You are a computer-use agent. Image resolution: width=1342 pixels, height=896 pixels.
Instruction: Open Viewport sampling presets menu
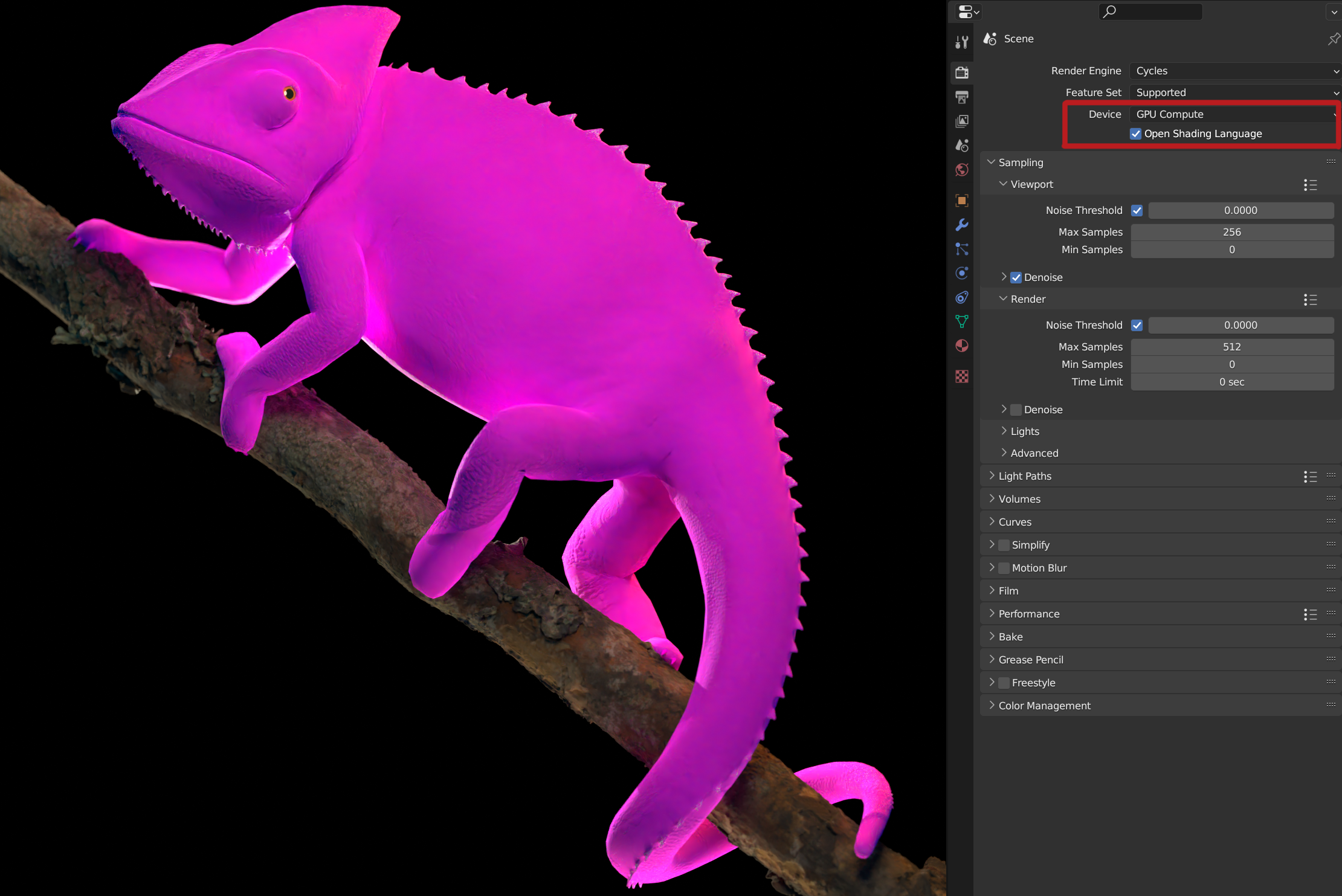[x=1310, y=185]
